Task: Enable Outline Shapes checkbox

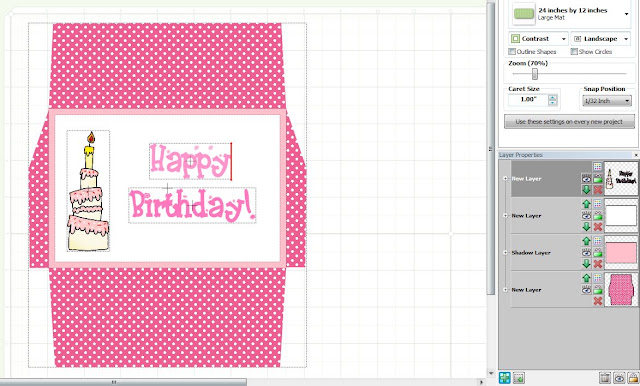Action: click(512, 51)
